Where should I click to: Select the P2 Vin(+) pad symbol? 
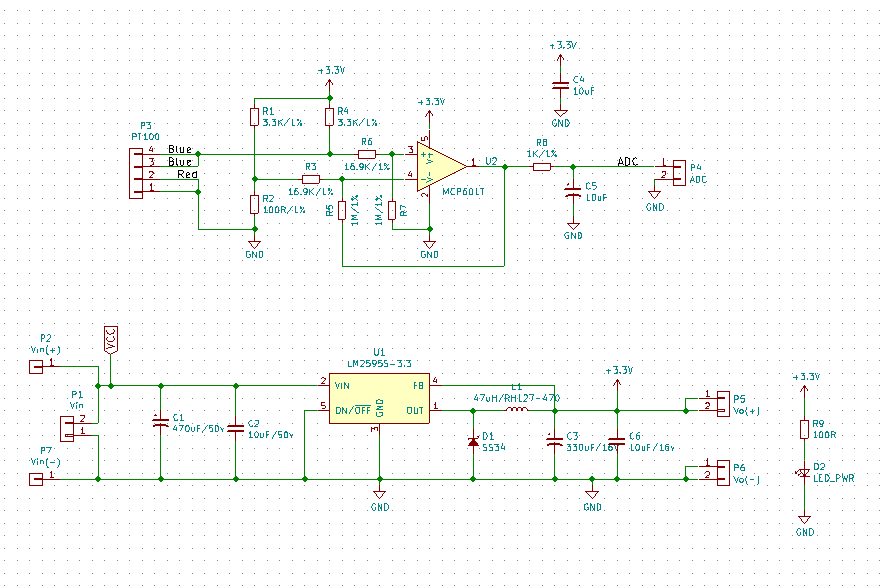click(x=36, y=367)
